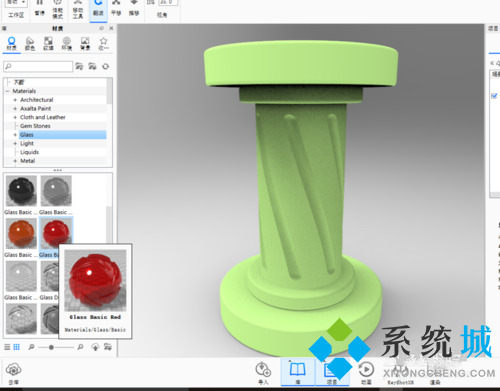Activate the dolly camera tool
500x391 pixels.
(x=134, y=8)
